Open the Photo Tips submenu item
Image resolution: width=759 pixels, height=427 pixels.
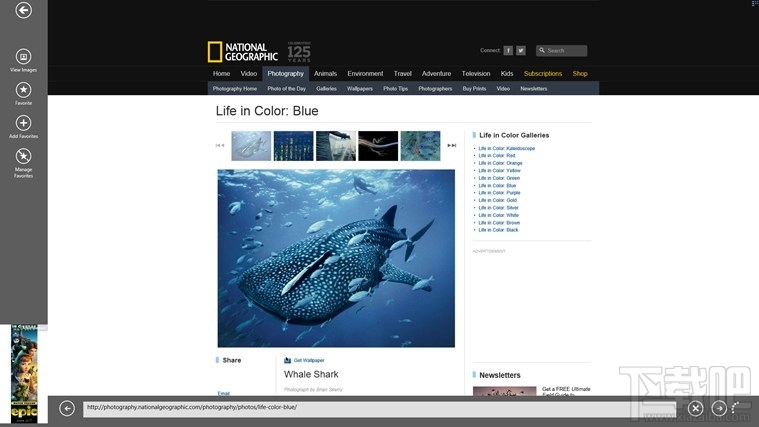(395, 89)
